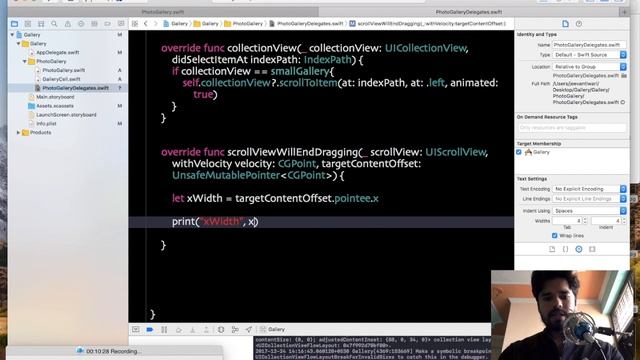Open the Issue navigator warning icon
The width and height of the screenshot is (640, 360).
[68, 24]
